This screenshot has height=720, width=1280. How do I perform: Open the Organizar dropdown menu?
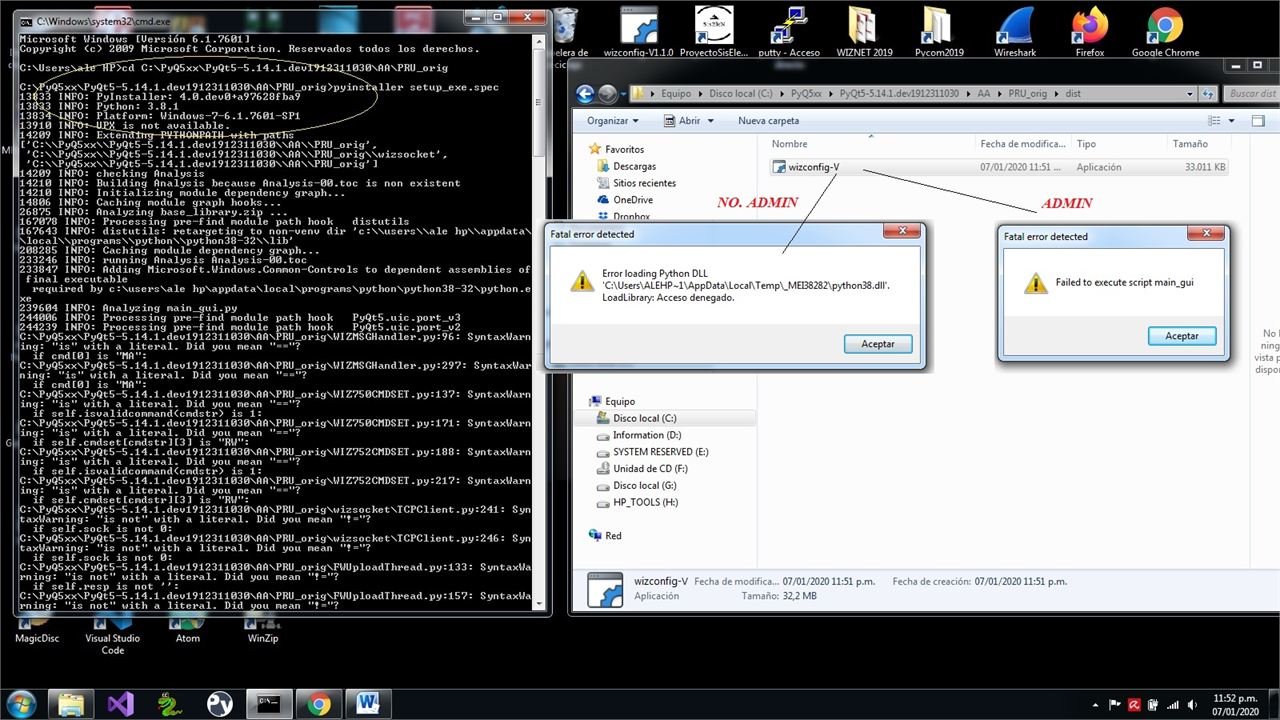click(x=613, y=120)
